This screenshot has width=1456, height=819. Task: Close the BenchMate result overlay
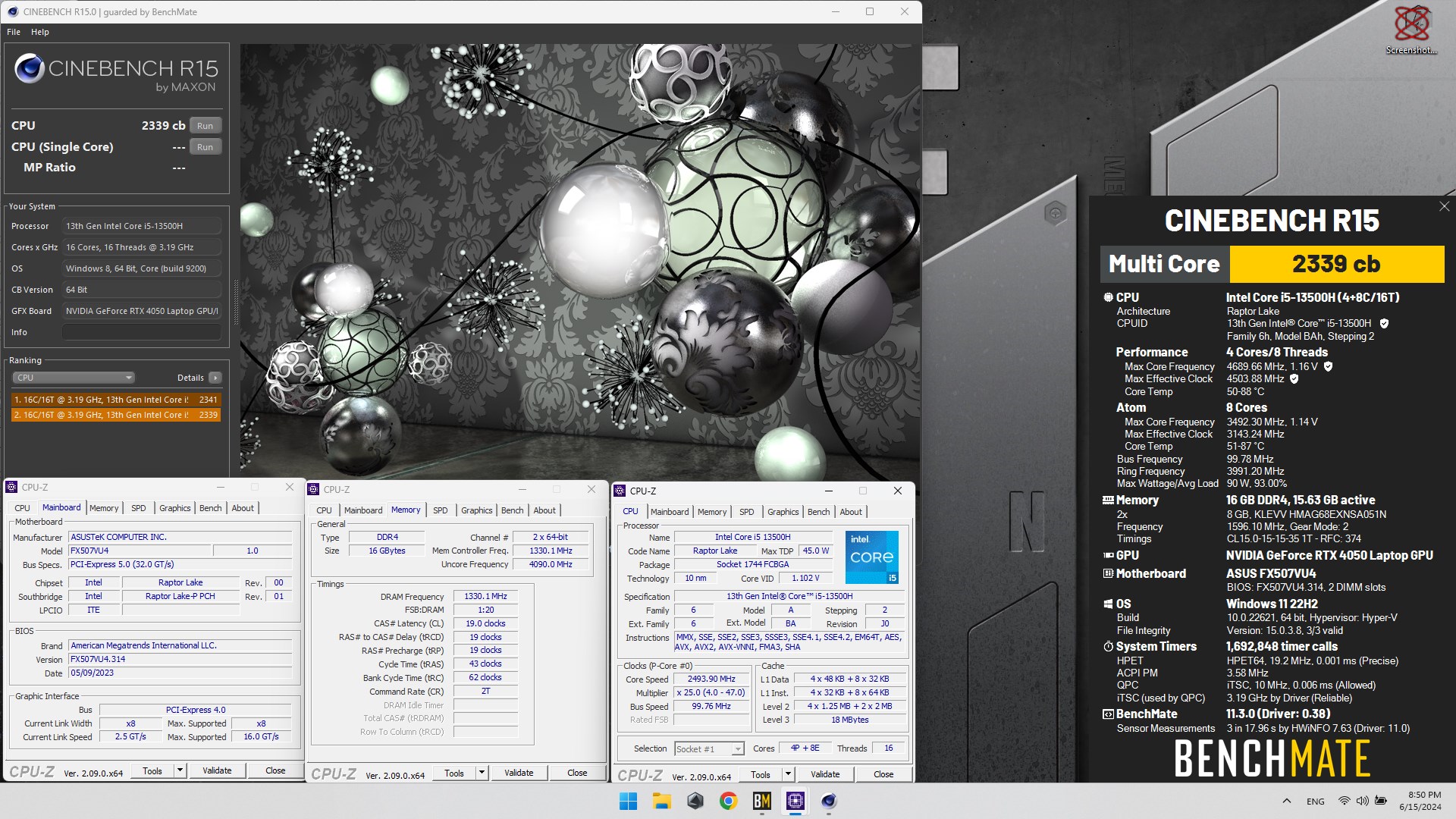(1444, 206)
